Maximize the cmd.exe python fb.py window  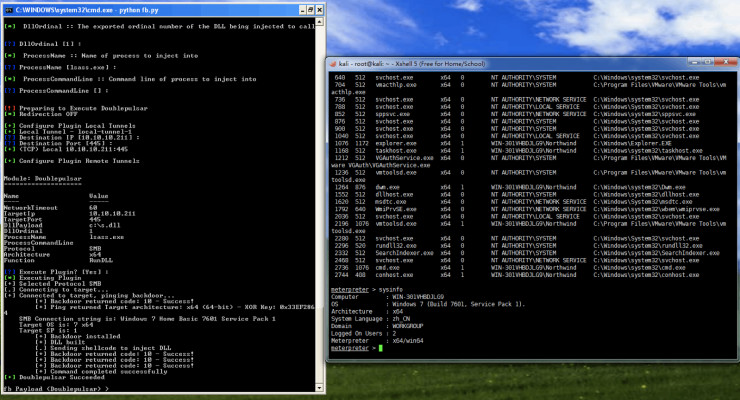click(x=311, y=9)
